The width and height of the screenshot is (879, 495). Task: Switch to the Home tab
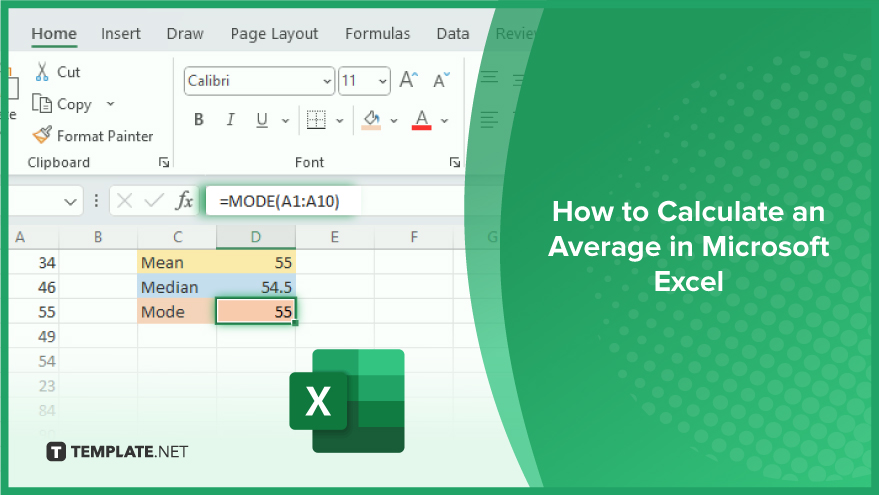point(54,34)
